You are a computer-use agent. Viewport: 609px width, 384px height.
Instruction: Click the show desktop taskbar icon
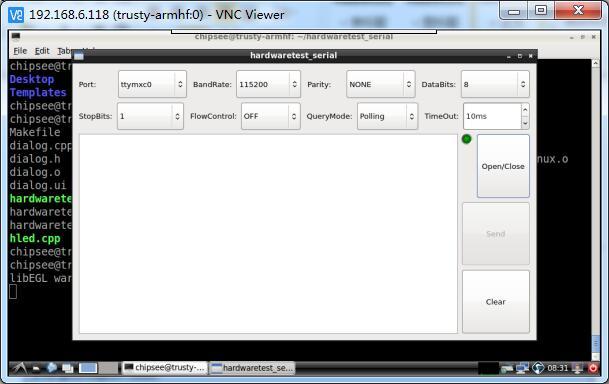click(68, 368)
